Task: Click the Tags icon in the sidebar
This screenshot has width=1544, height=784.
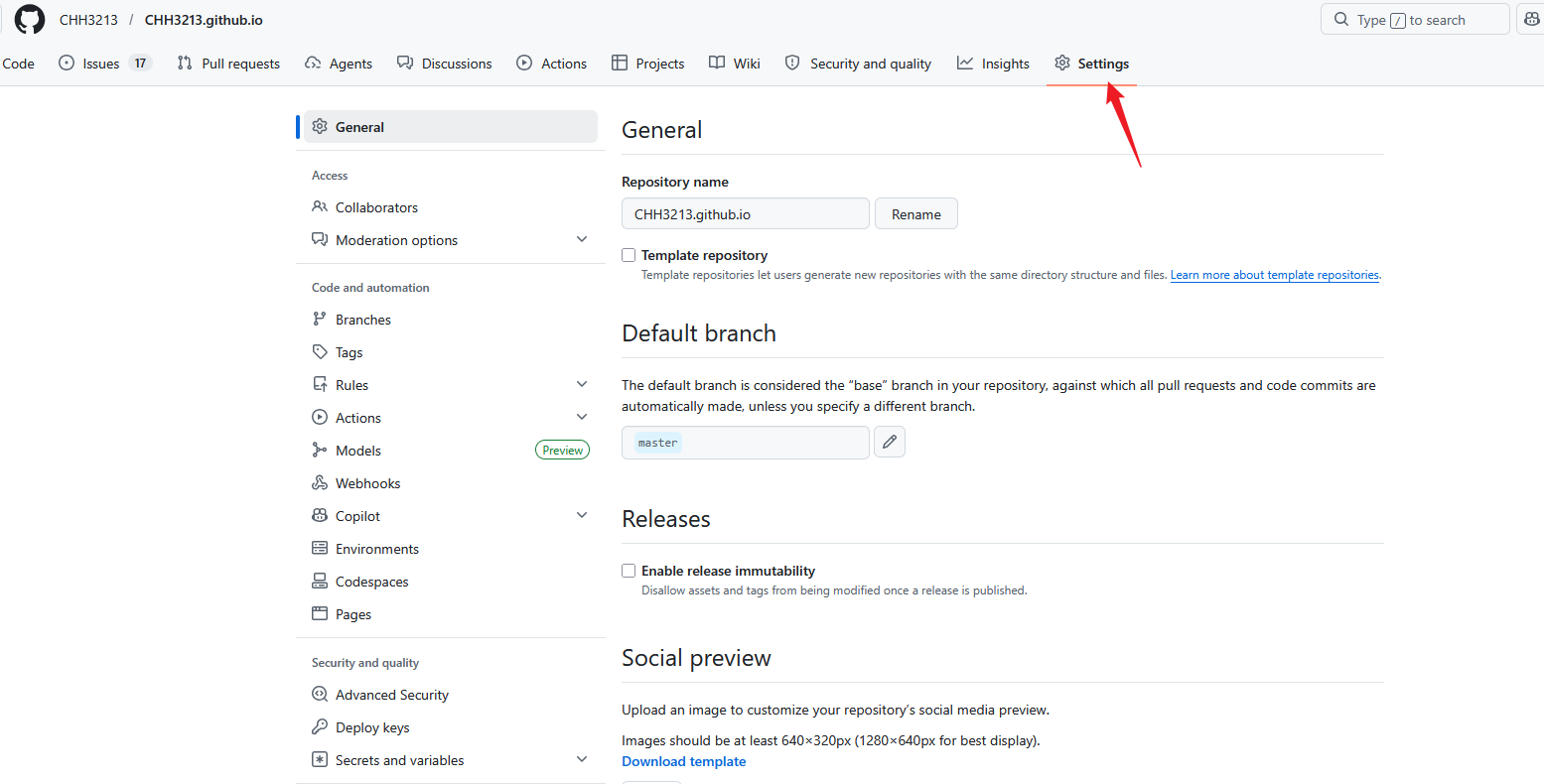Action: (x=320, y=352)
